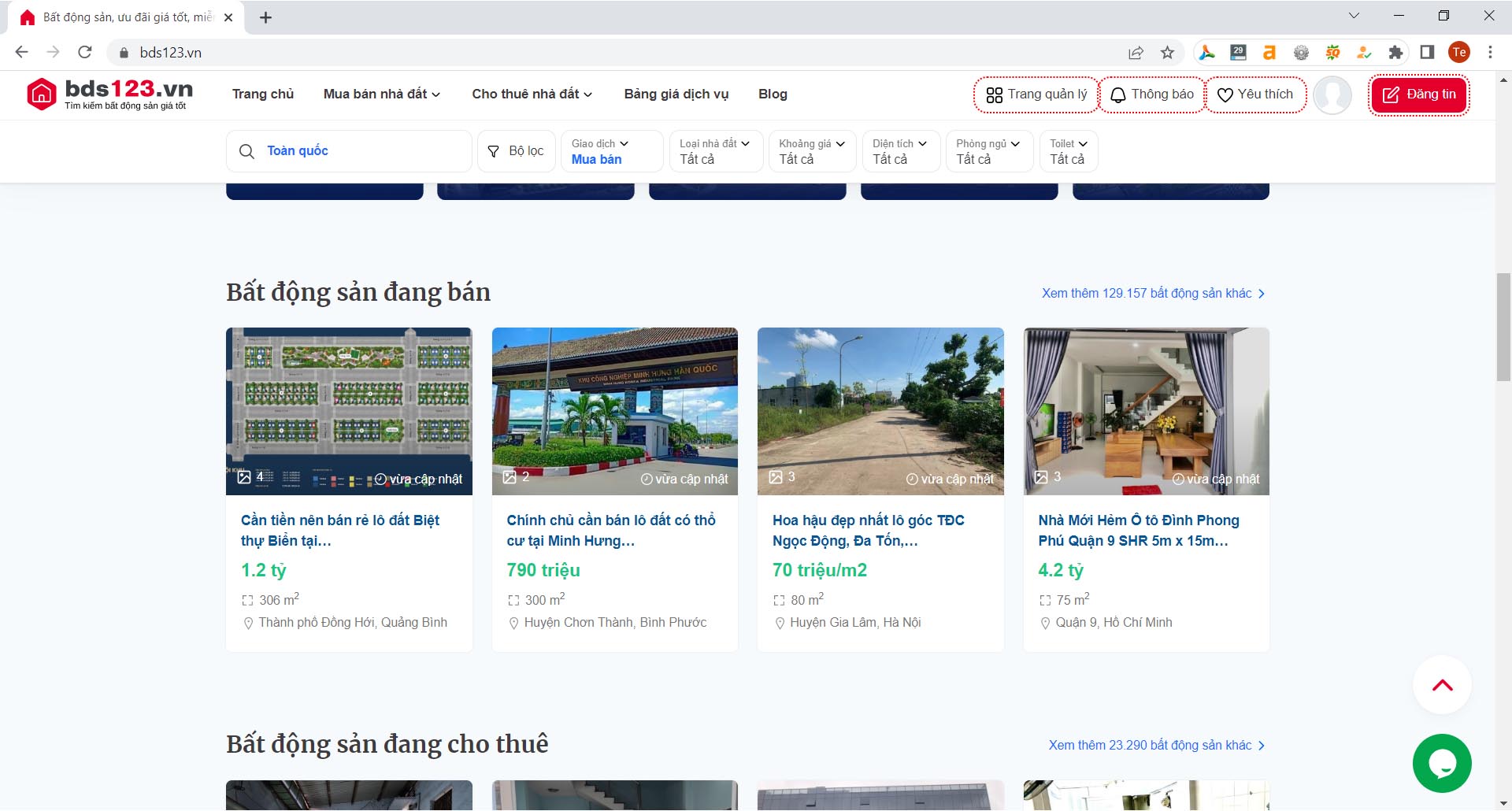Open the Ngọc Động land listing image

[880, 411]
